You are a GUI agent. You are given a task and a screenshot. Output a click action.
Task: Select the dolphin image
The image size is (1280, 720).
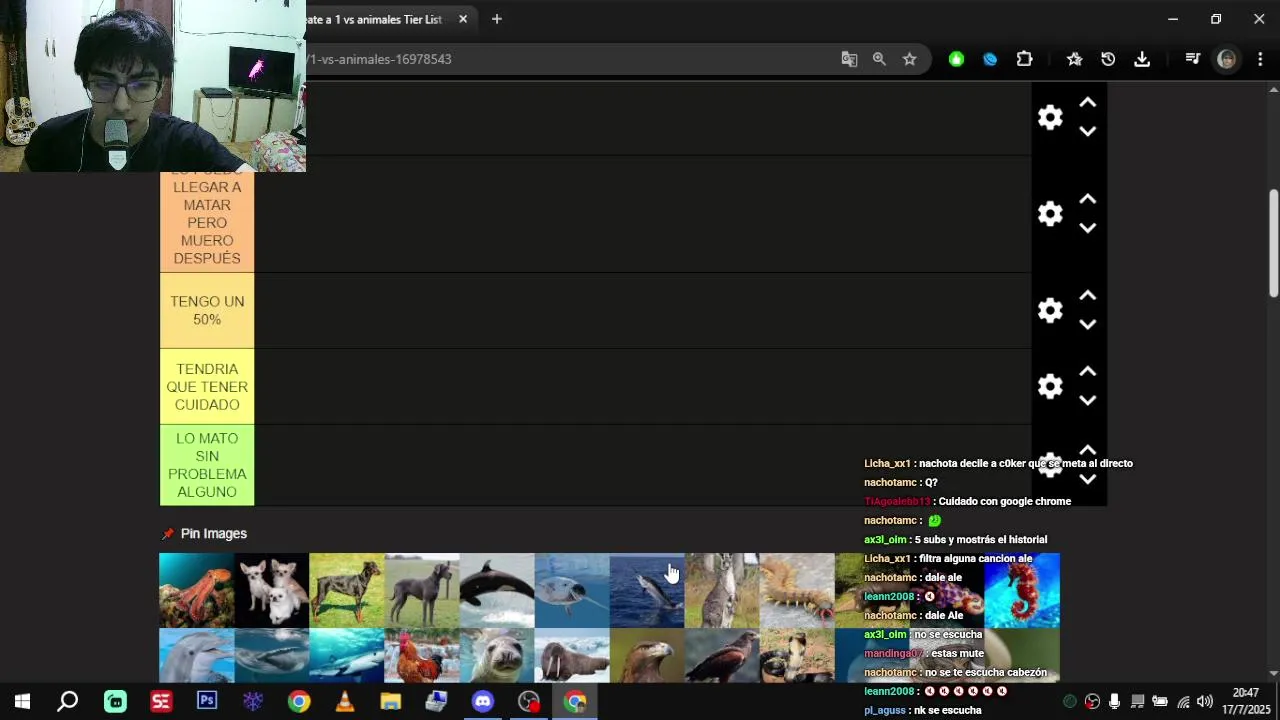point(196,656)
